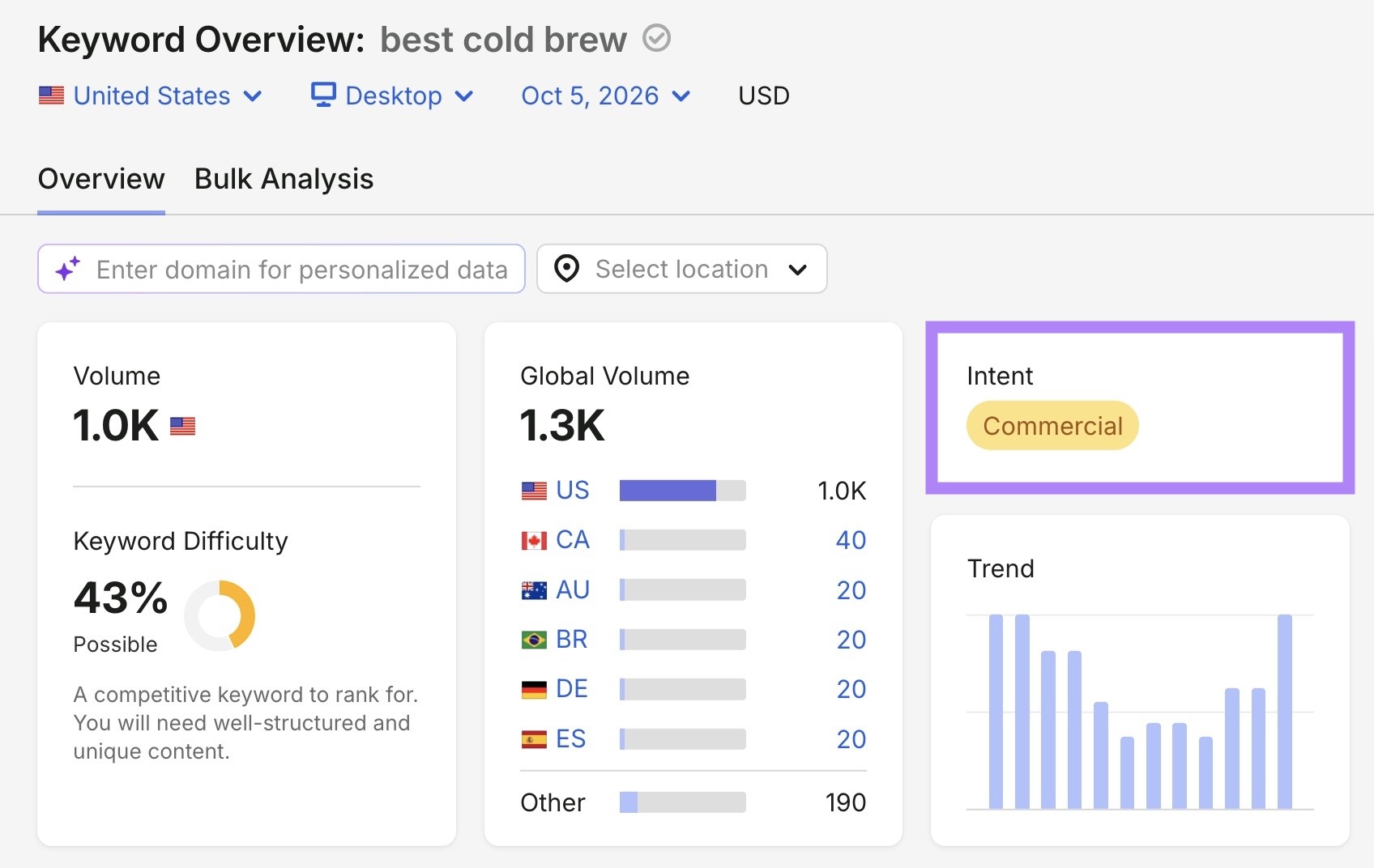Click the US flag next to Volume 1.0K
Viewport: 1374px width, 868px height.
click(183, 426)
